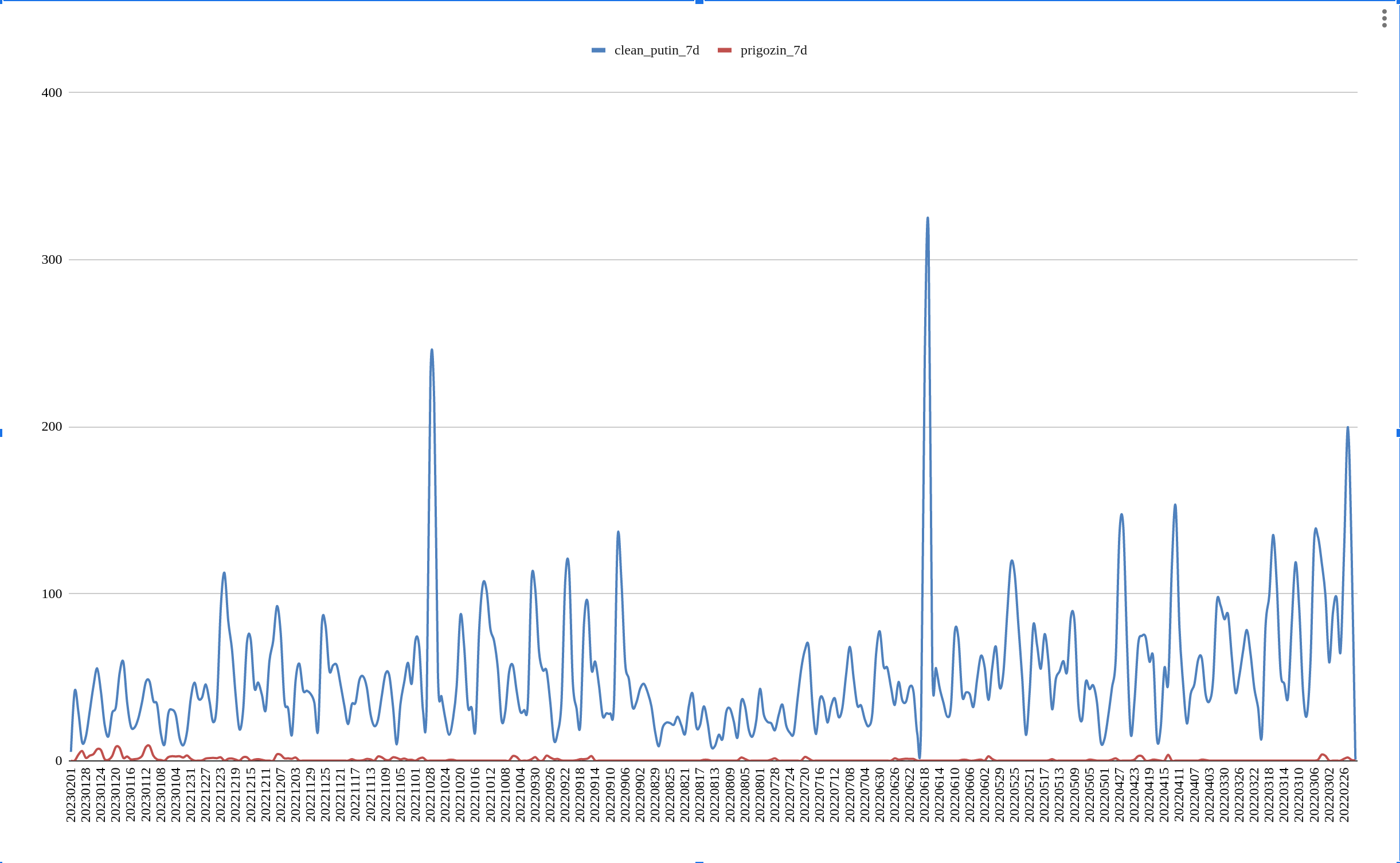Open the chart's three-dot options menu
1400x863 pixels.
click(1384, 18)
